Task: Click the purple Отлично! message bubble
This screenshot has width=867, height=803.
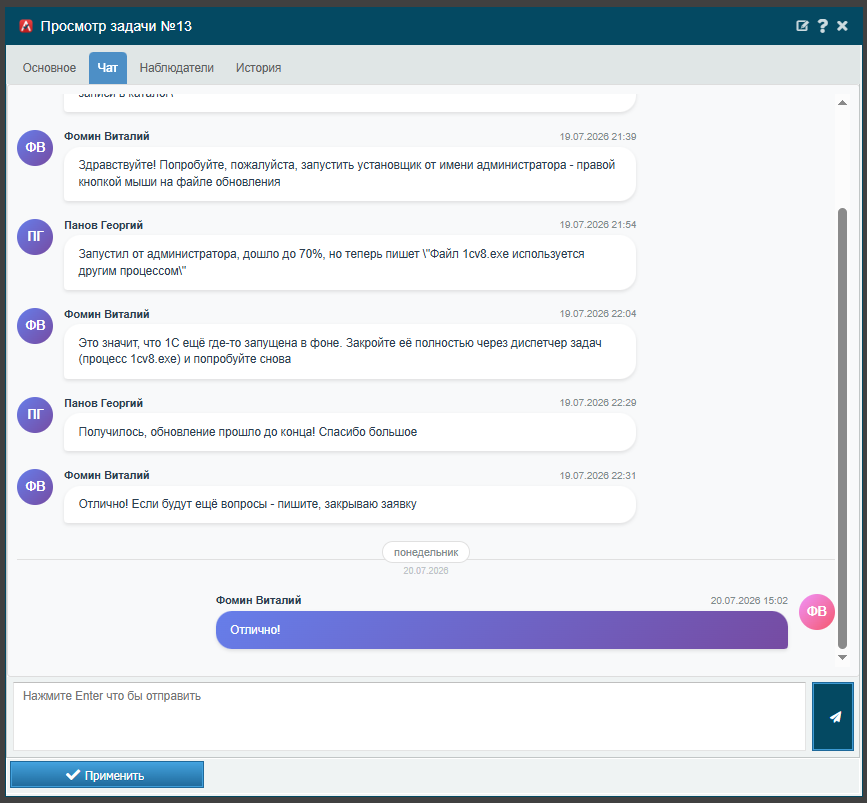Action: tap(502, 630)
